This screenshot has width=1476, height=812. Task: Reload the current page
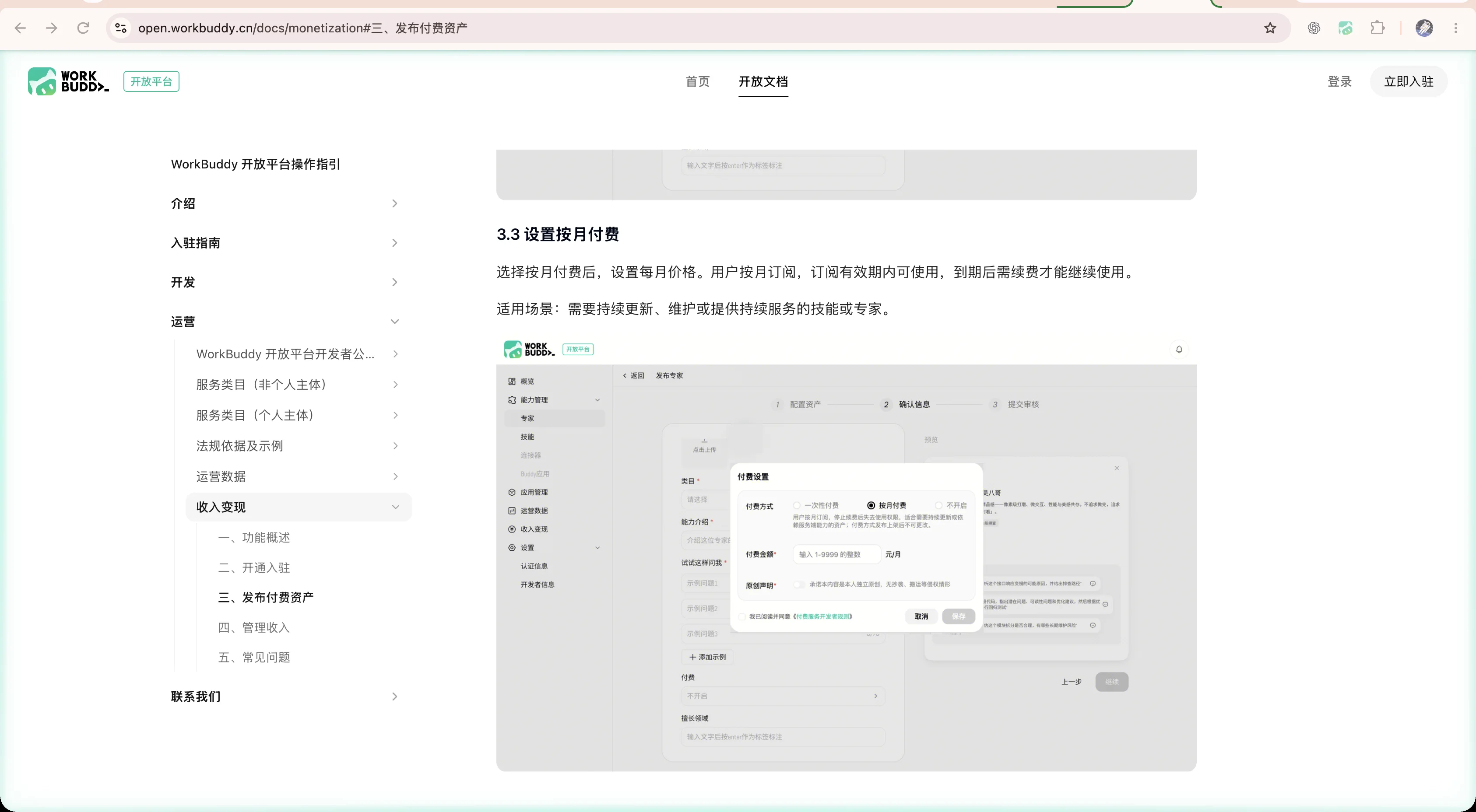pyautogui.click(x=83, y=28)
